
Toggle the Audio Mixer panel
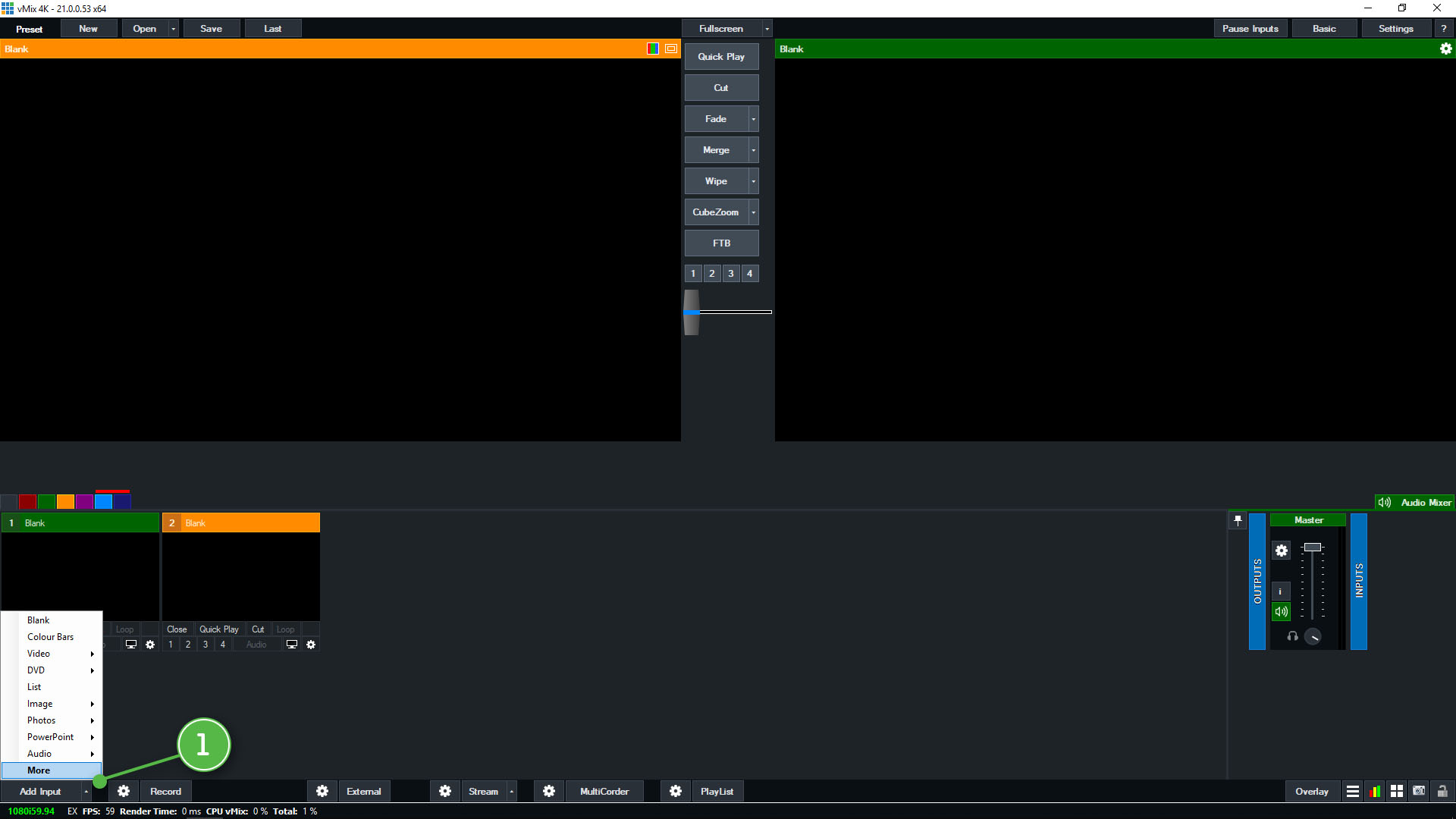[1415, 503]
